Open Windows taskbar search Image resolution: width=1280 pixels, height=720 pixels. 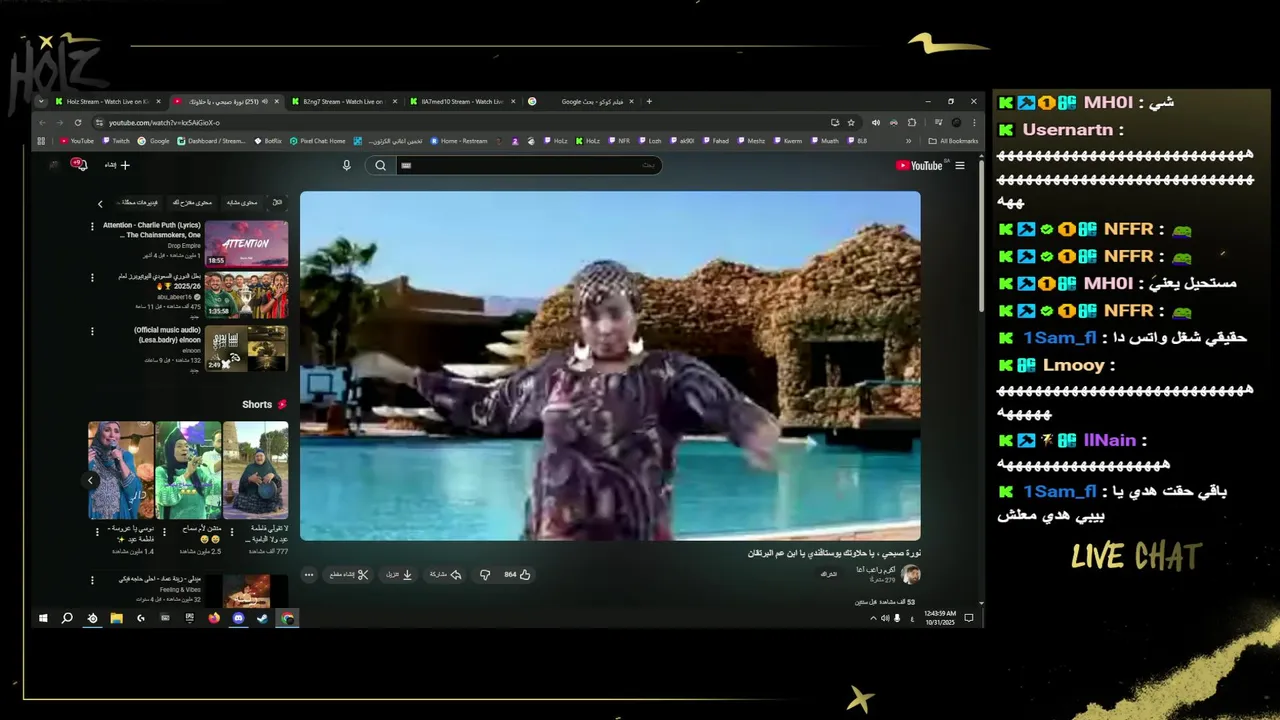pos(67,618)
